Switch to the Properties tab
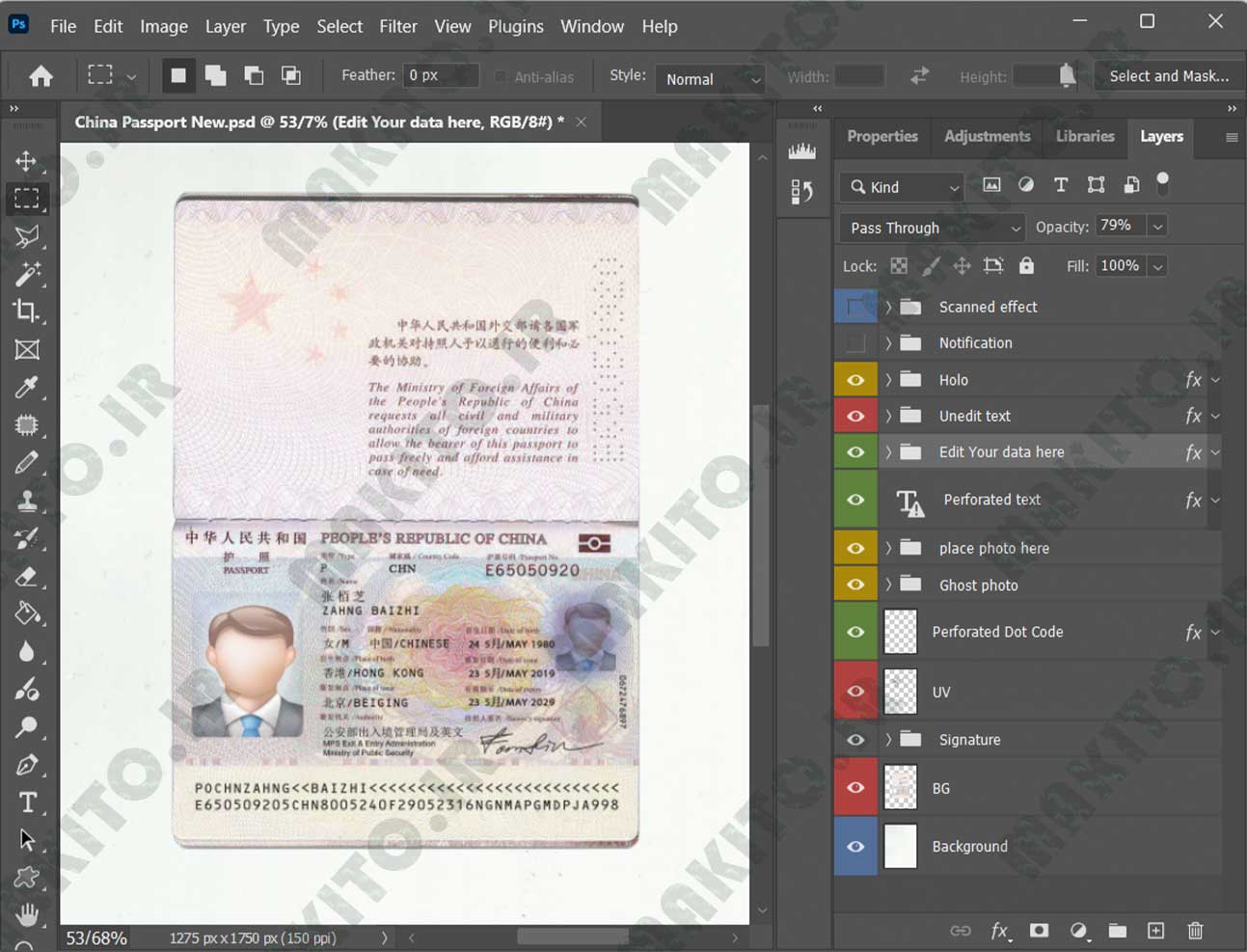The width and height of the screenshot is (1247, 952). tap(882, 136)
